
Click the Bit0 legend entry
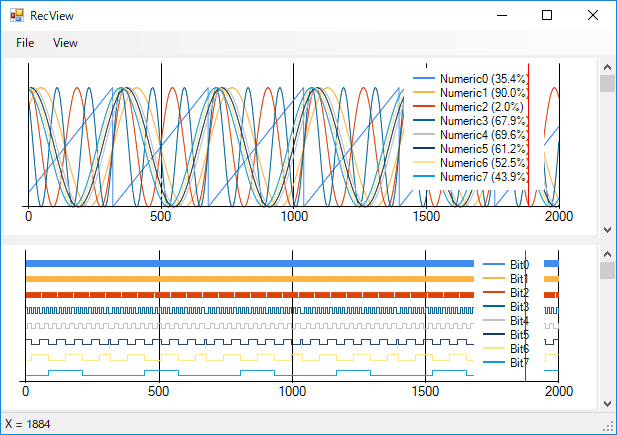click(518, 265)
